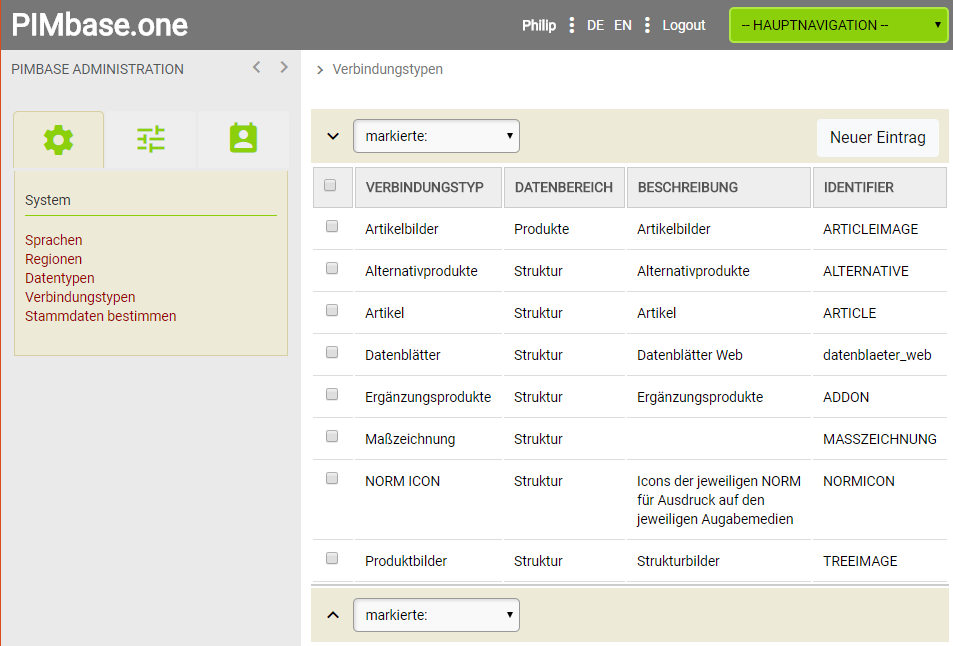Viewport: 953px width, 646px height.
Task: Switch language to DE
Action: (595, 25)
